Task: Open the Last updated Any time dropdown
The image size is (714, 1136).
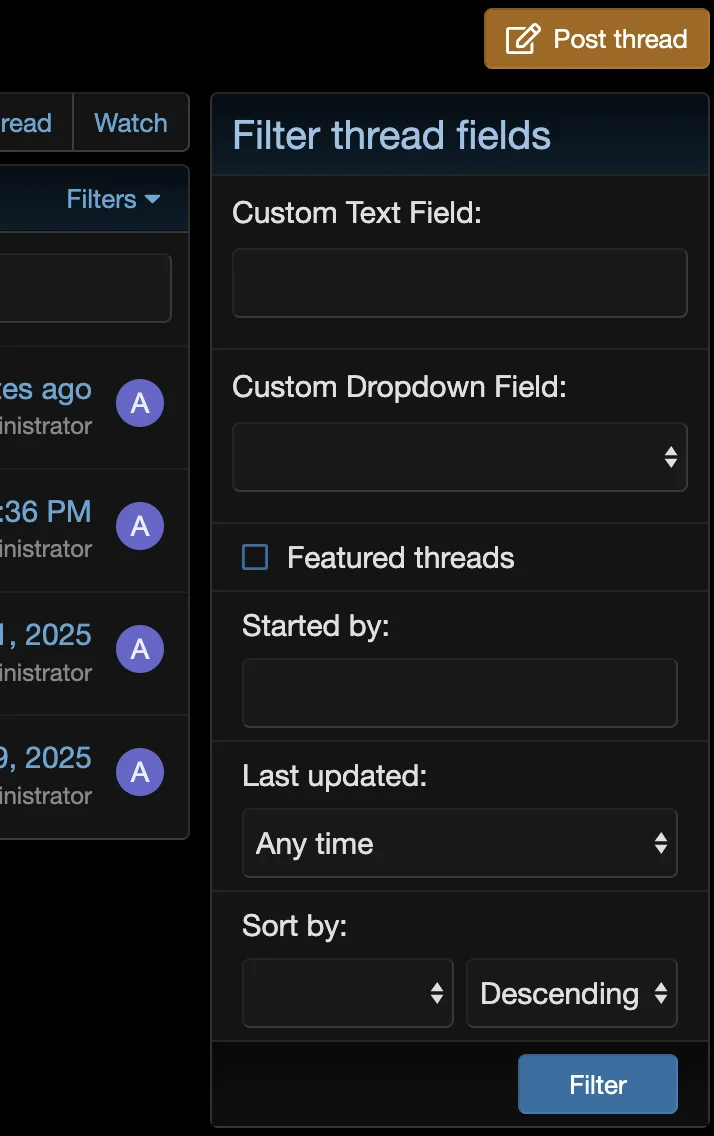Action: pos(459,843)
